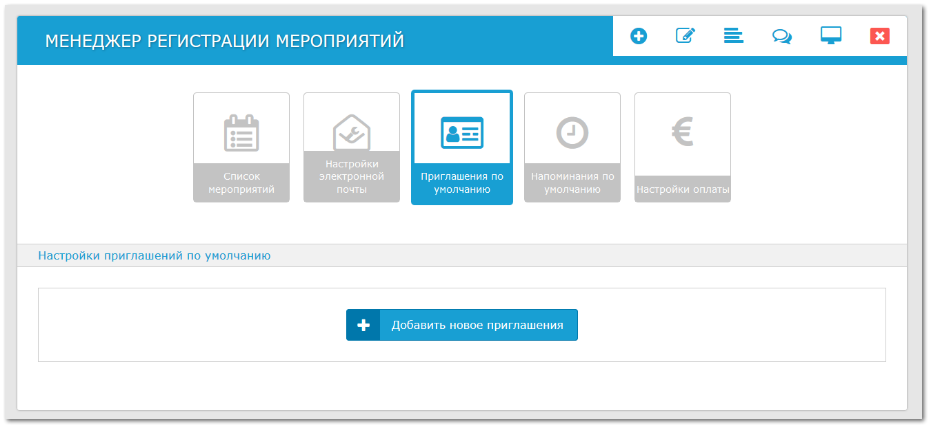
Task: Select the "Приглашения по умолчанию" tab label
Action: point(462,182)
